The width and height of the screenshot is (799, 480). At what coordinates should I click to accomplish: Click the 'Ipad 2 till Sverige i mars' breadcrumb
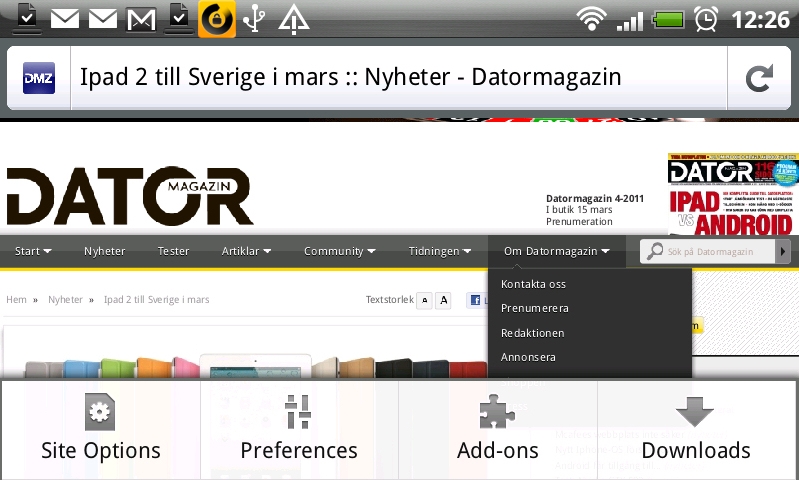(156, 300)
